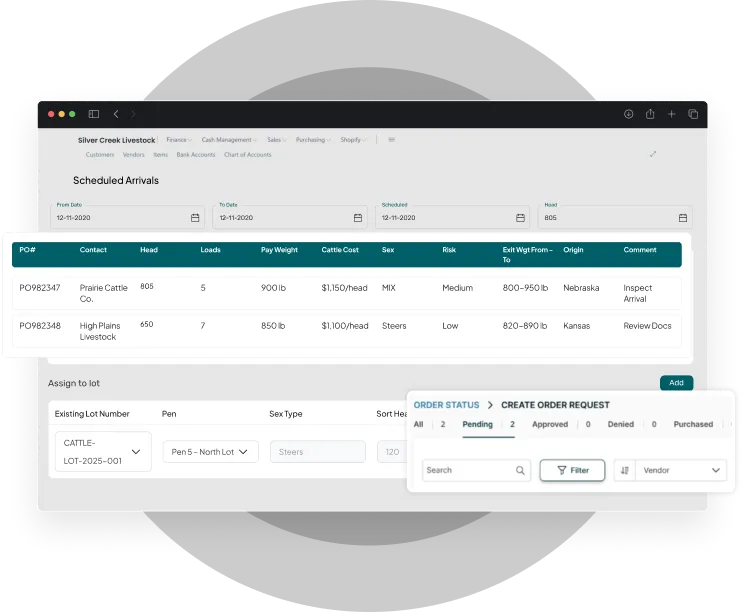The height and width of the screenshot is (612, 745).
Task: Click the expand page icon
Action: coord(653,154)
